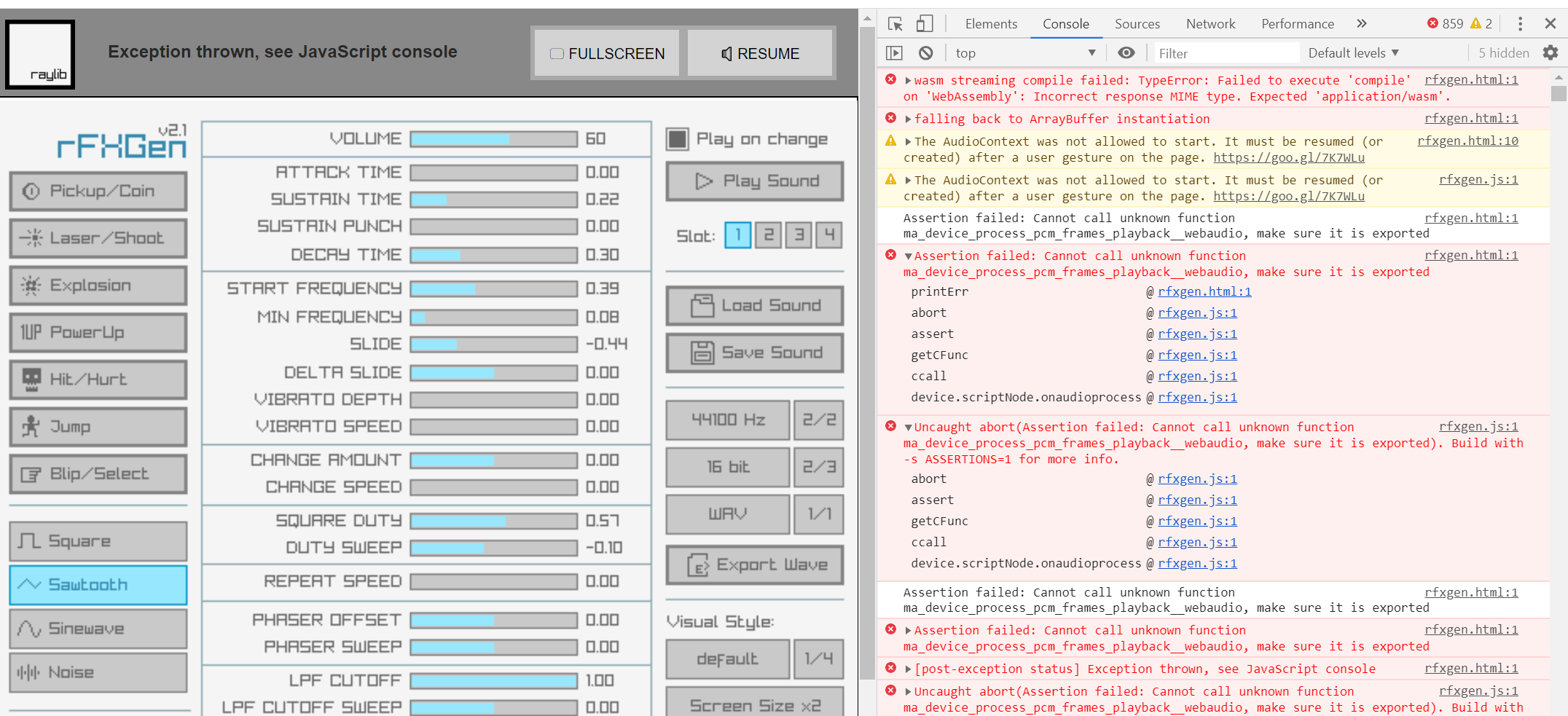Viewport: 1568px width, 716px height.
Task: Select the Square waveform
Action: click(x=98, y=540)
